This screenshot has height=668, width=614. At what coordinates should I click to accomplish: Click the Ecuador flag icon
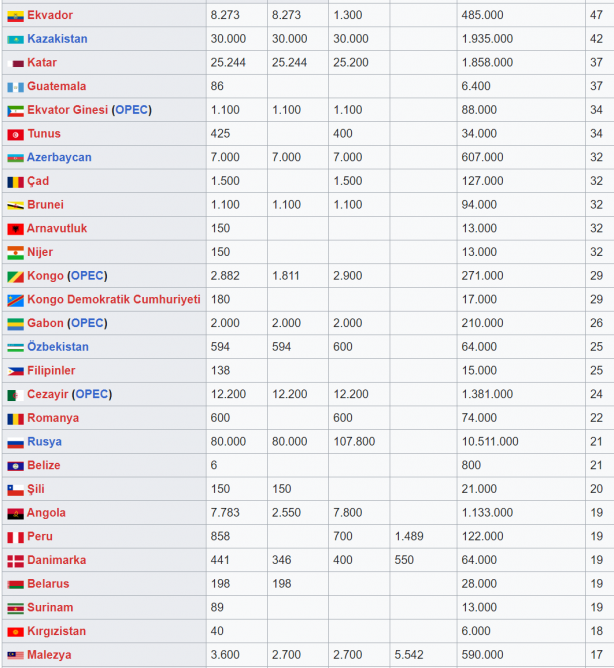pos(15,16)
